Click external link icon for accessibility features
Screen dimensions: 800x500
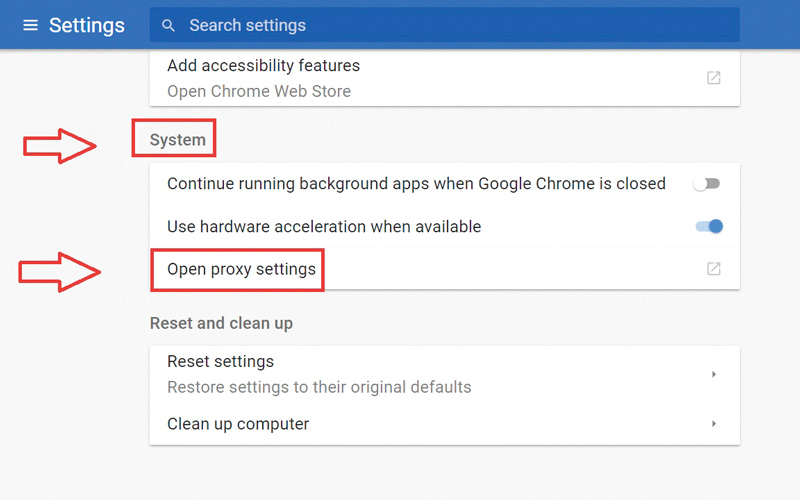coord(713,78)
